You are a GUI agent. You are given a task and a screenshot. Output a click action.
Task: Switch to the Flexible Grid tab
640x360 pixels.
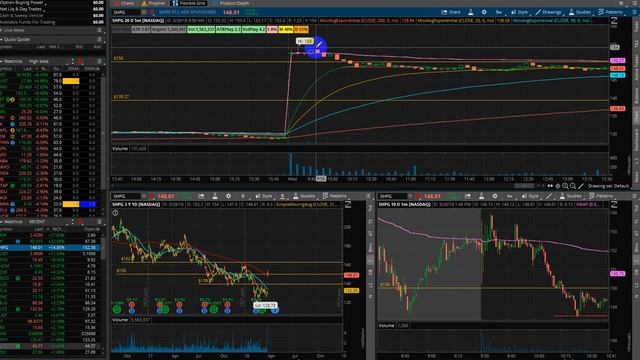(189, 3)
